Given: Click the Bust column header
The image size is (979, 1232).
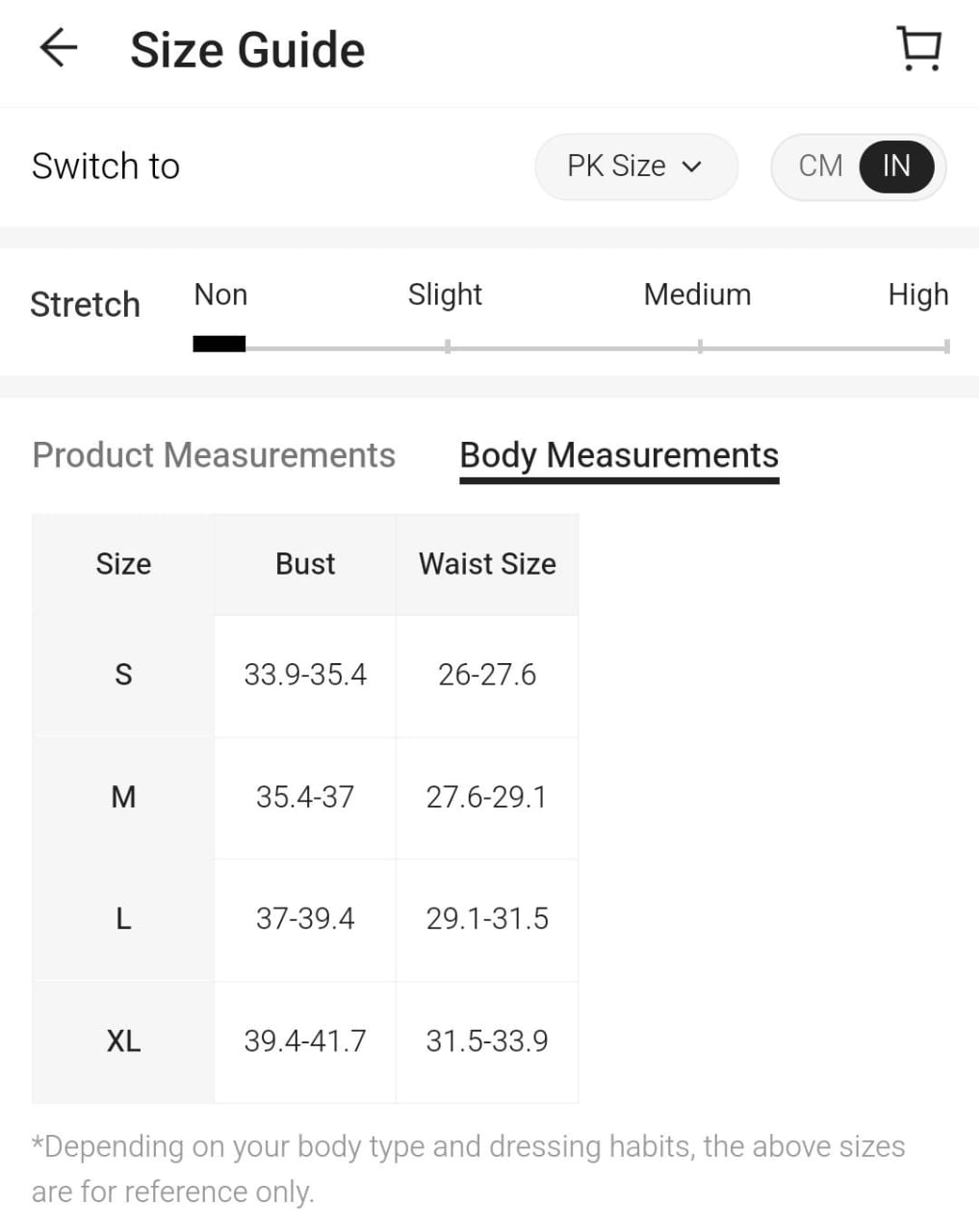Looking at the screenshot, I should pos(305,564).
